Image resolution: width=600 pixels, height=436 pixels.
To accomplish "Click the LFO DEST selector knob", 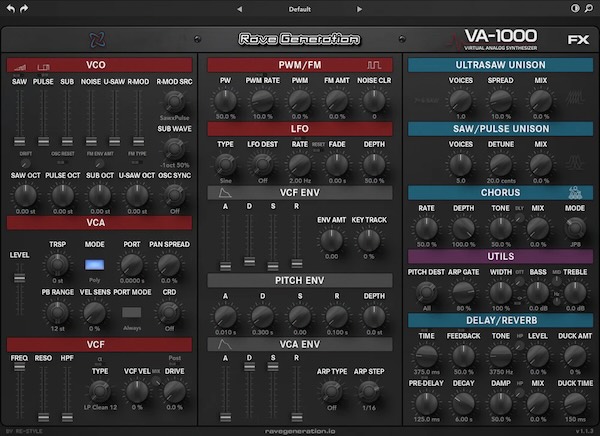I will coord(262,164).
